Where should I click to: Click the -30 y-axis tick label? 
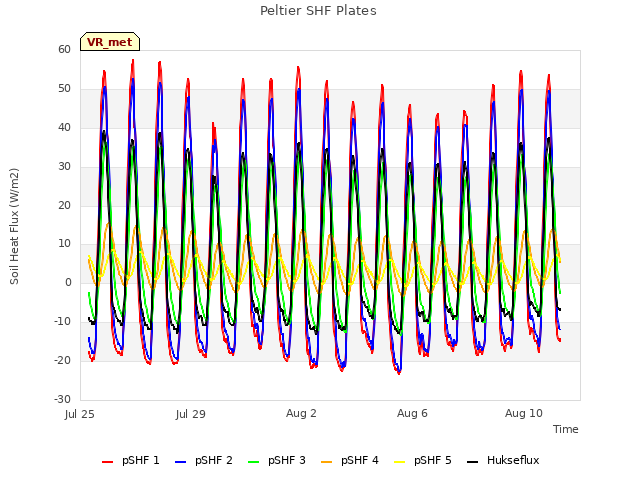click(x=62, y=399)
